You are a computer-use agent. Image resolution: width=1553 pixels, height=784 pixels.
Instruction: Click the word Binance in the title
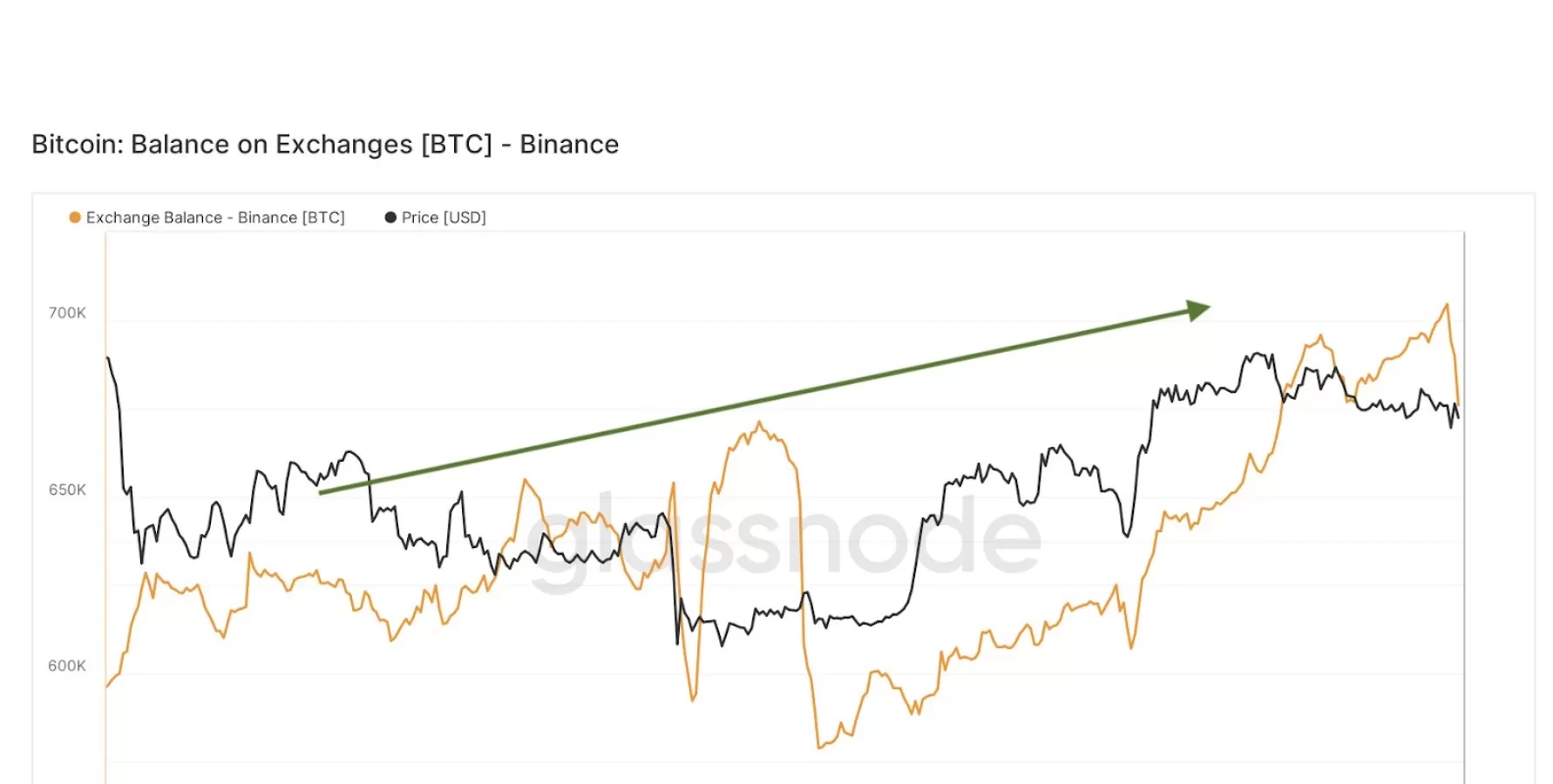point(569,145)
